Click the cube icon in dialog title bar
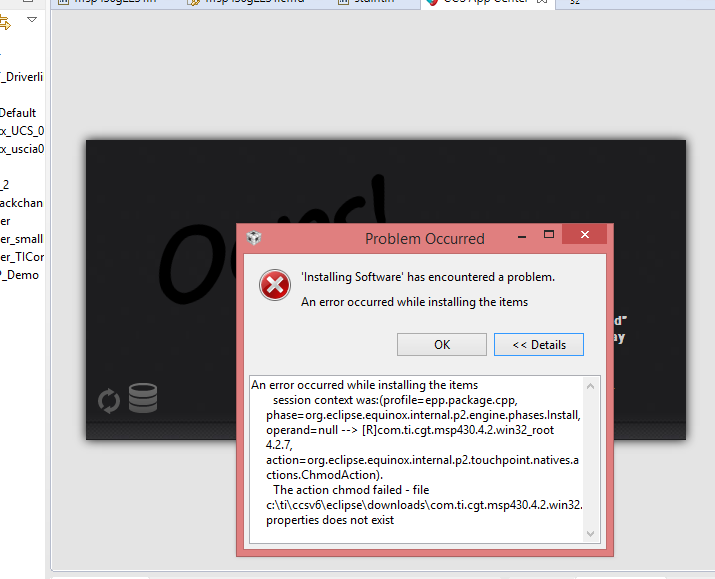715x579 pixels. (254, 238)
